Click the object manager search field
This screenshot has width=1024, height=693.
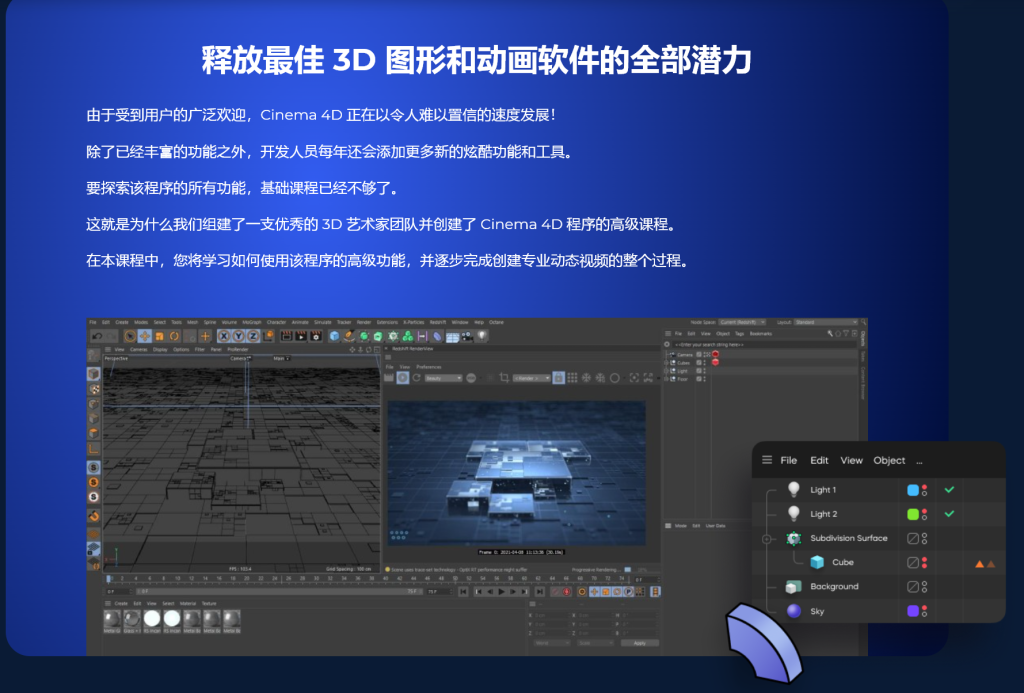765,344
